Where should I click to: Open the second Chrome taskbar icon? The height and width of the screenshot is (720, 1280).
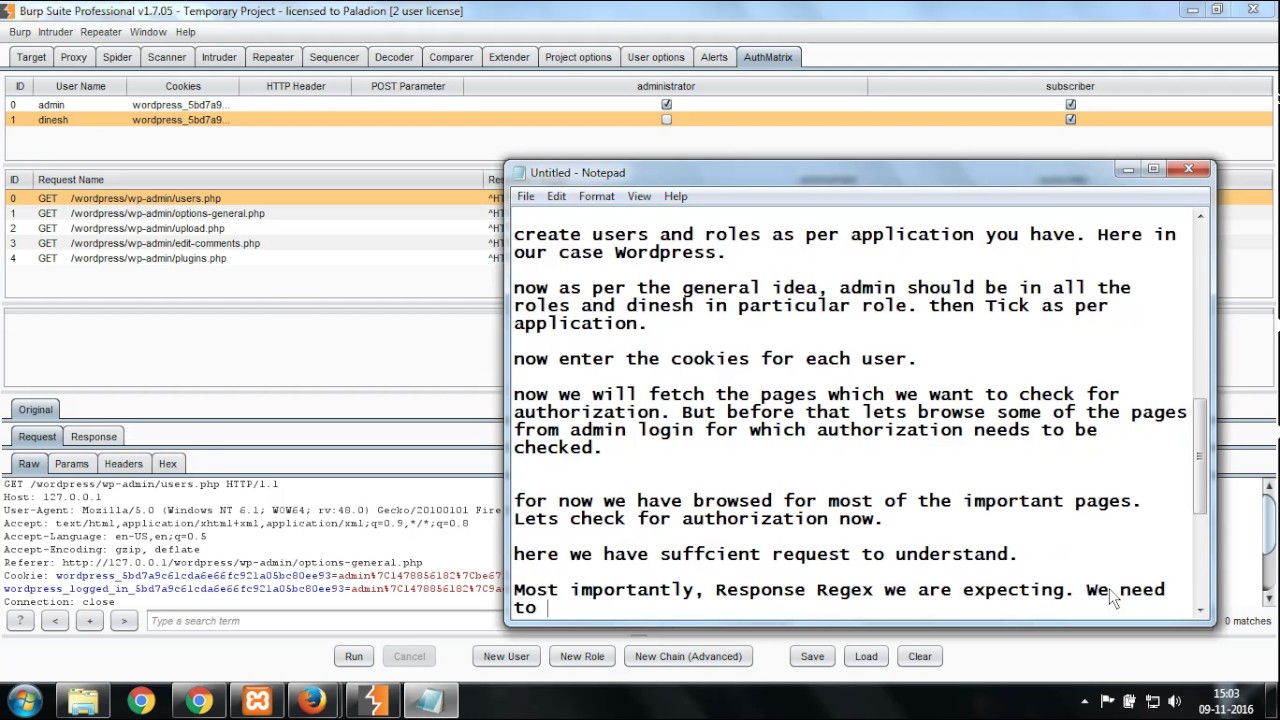[199, 701]
